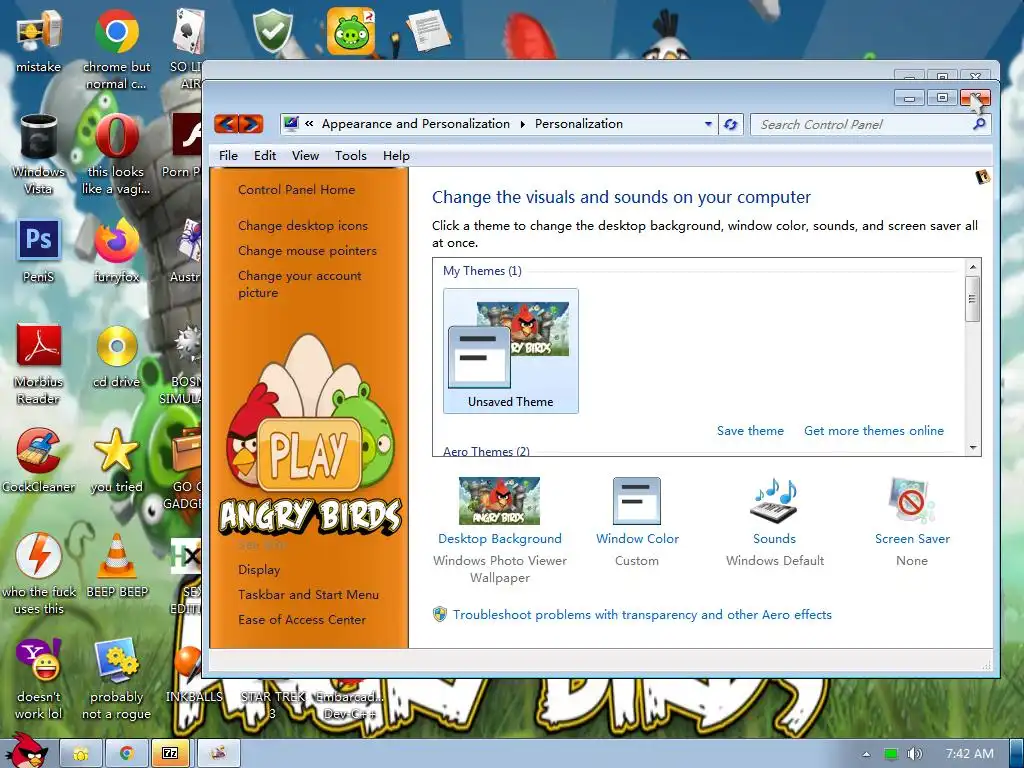Open Change desktop icons link
The image size is (1024, 768).
click(x=302, y=225)
